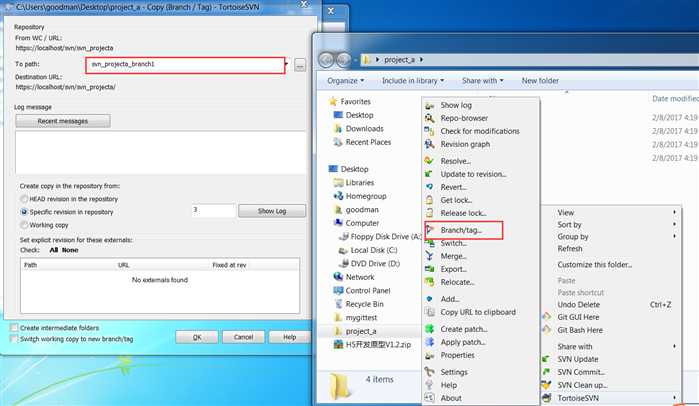Click the SVN Commit icon
Viewport: 699px width, 406px height.
[x=547, y=372]
